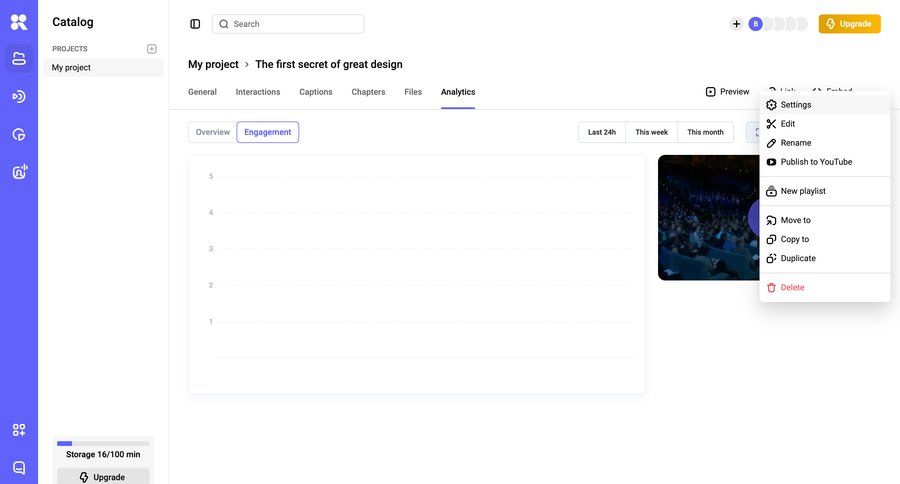Viewport: 900px width, 484px height.
Task: Click the yellow Upgrade button
Action: click(849, 24)
